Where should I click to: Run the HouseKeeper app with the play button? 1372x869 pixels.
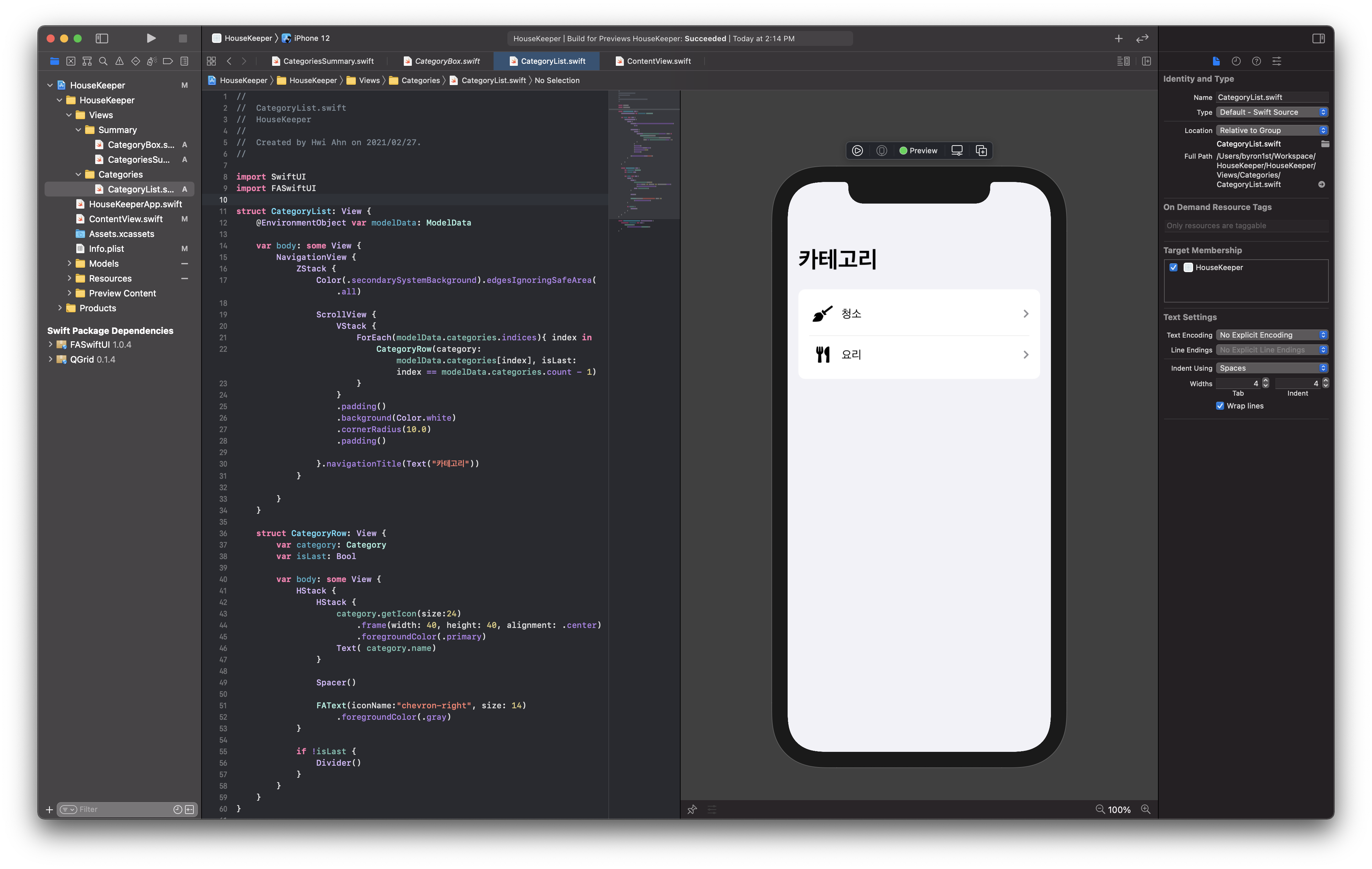pyautogui.click(x=151, y=38)
